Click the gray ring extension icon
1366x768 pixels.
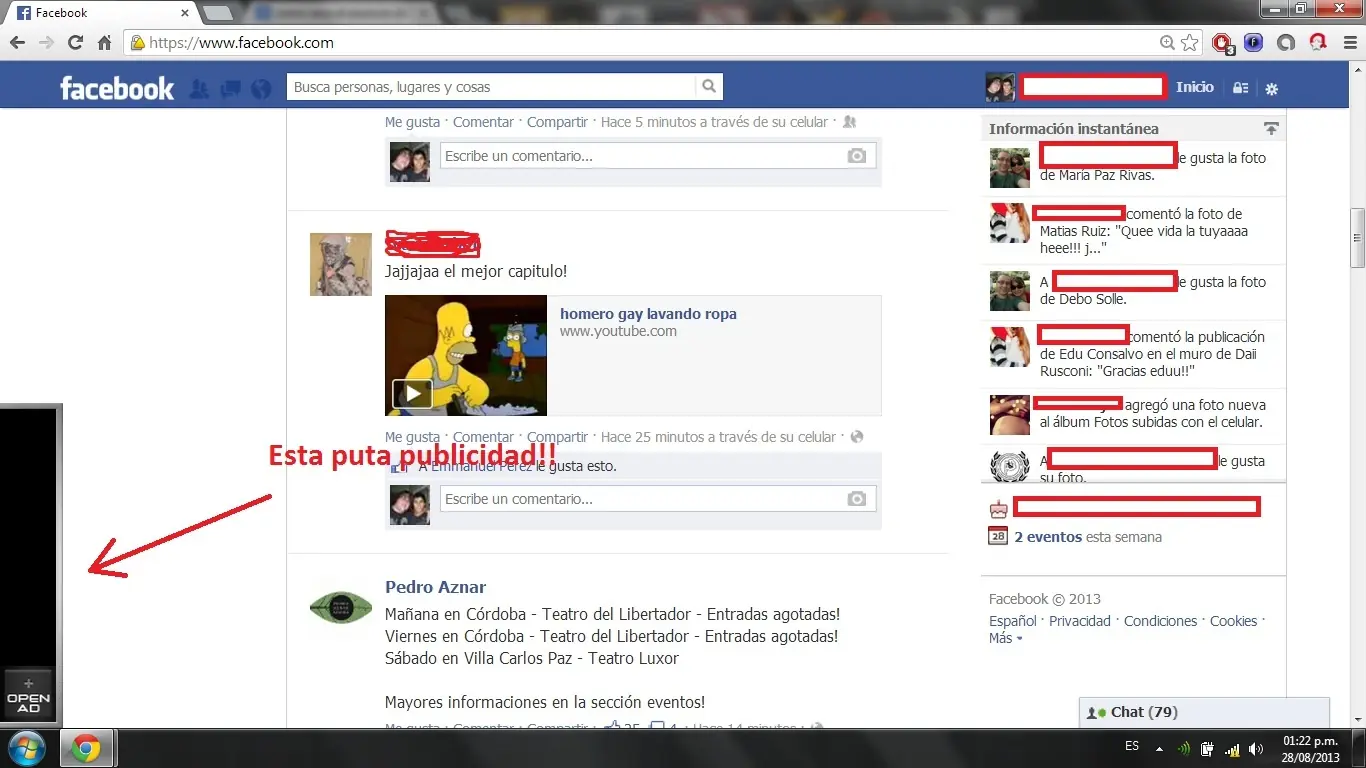[1286, 43]
